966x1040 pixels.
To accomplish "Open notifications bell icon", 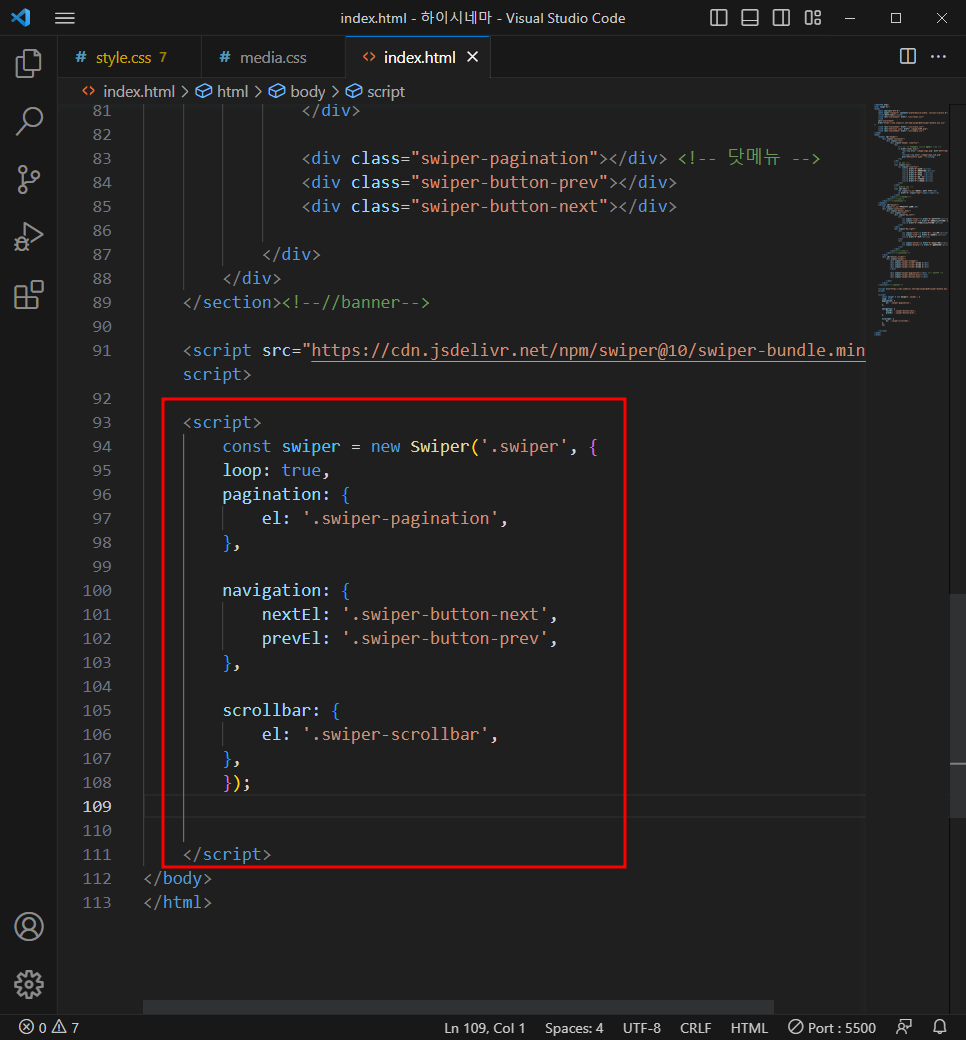I will [939, 1027].
